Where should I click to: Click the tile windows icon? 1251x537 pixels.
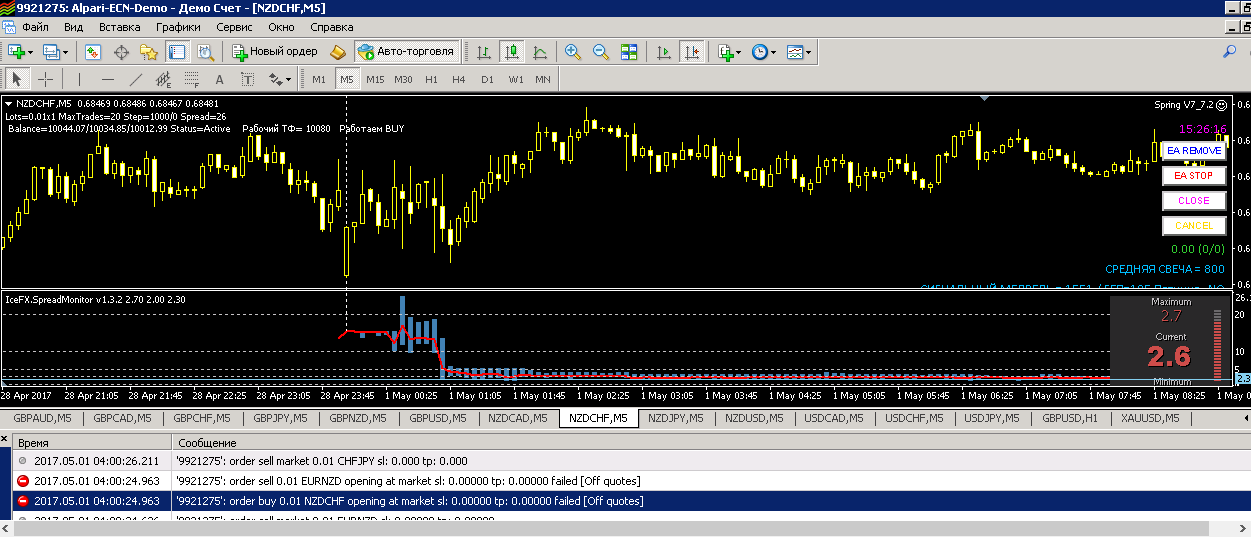[x=629, y=51]
